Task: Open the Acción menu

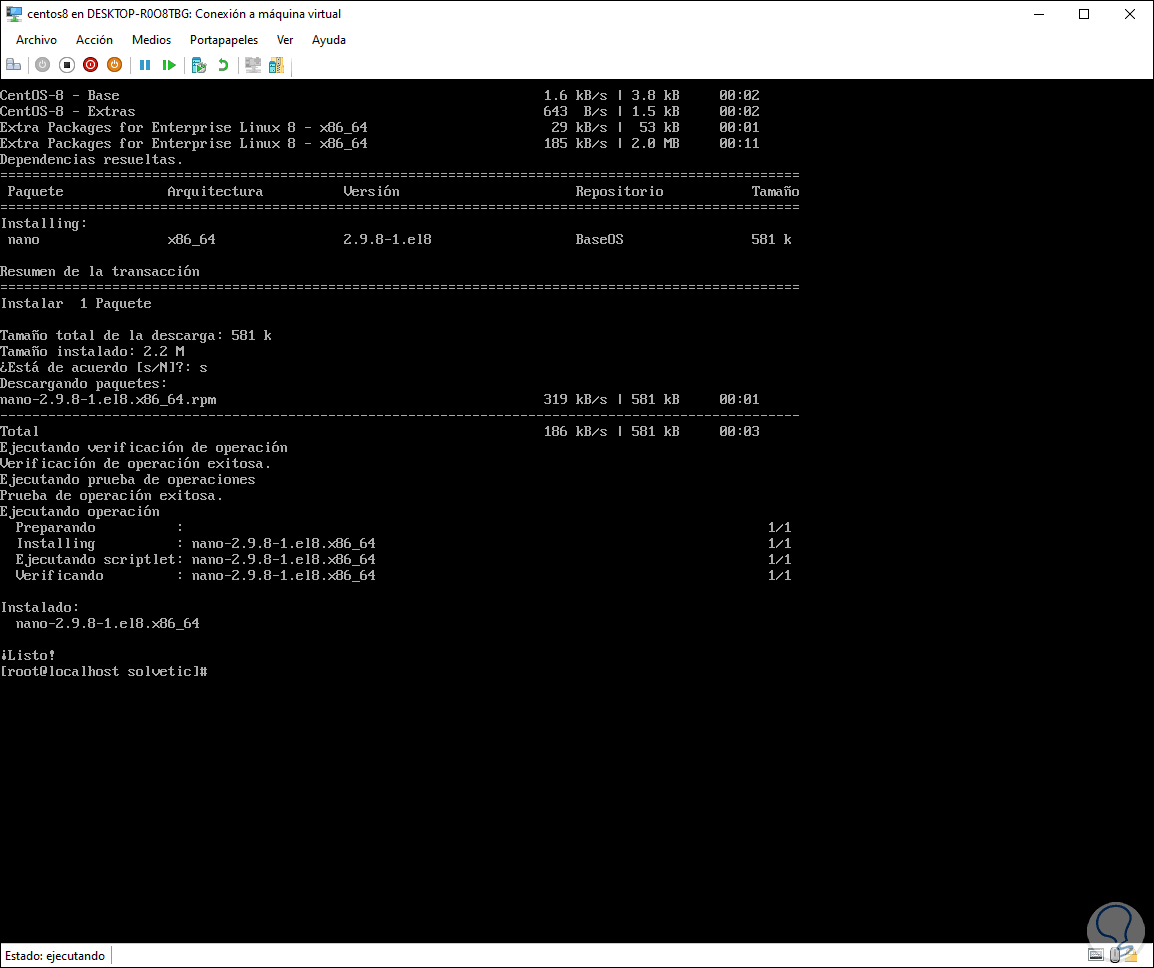Action: [x=94, y=40]
